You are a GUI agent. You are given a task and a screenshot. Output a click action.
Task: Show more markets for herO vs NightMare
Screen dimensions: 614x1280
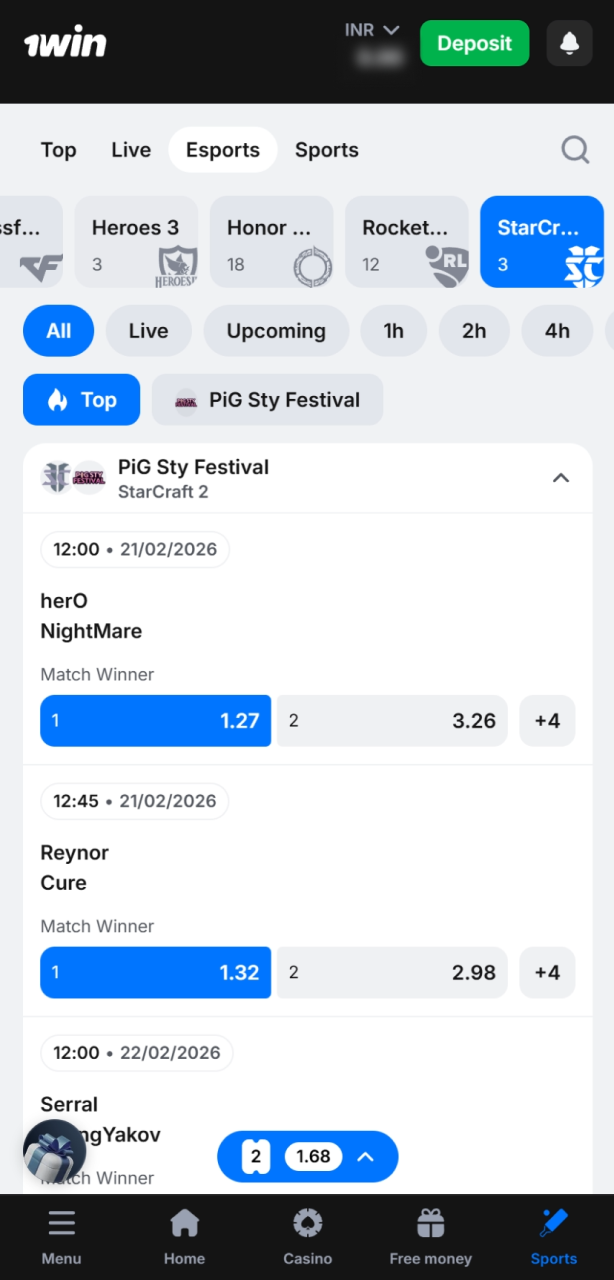click(547, 721)
